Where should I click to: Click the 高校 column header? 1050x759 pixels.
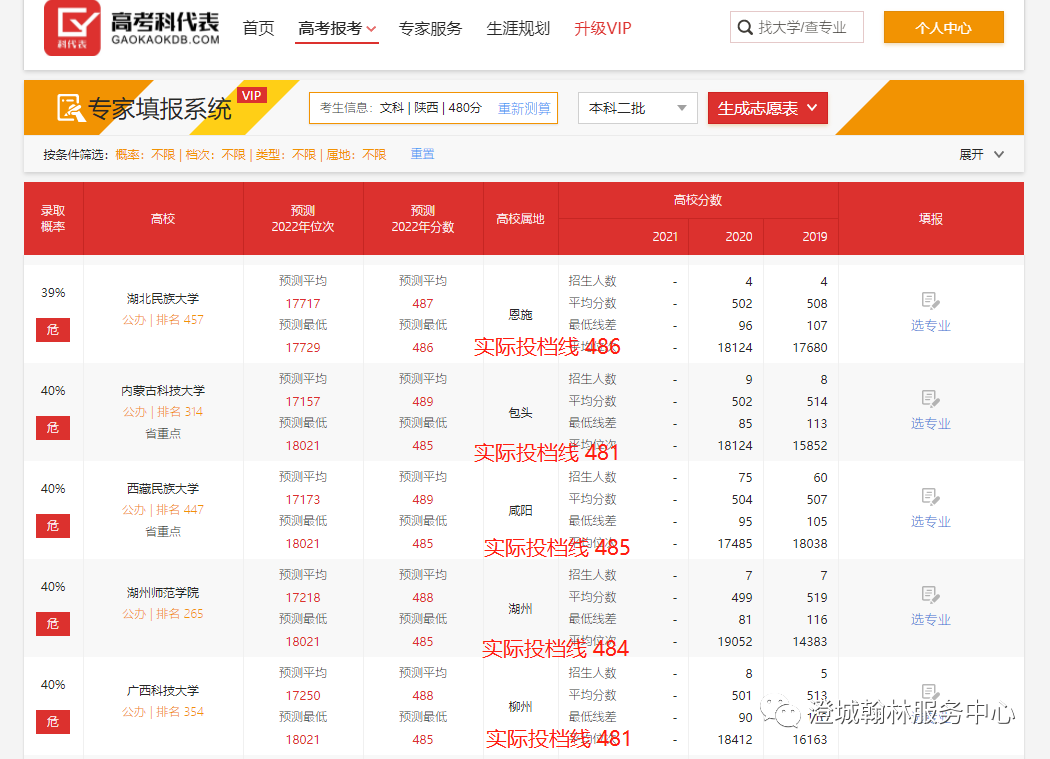click(x=163, y=218)
